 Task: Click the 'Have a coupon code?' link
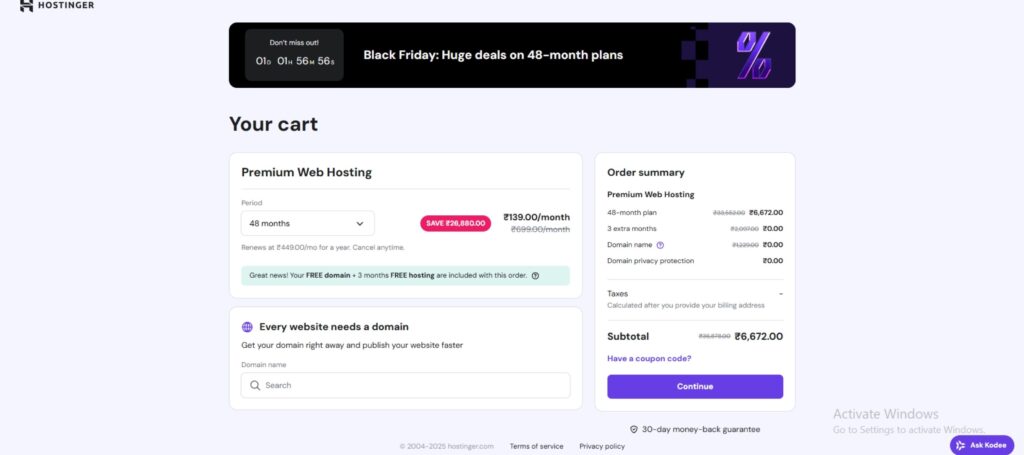coord(649,358)
